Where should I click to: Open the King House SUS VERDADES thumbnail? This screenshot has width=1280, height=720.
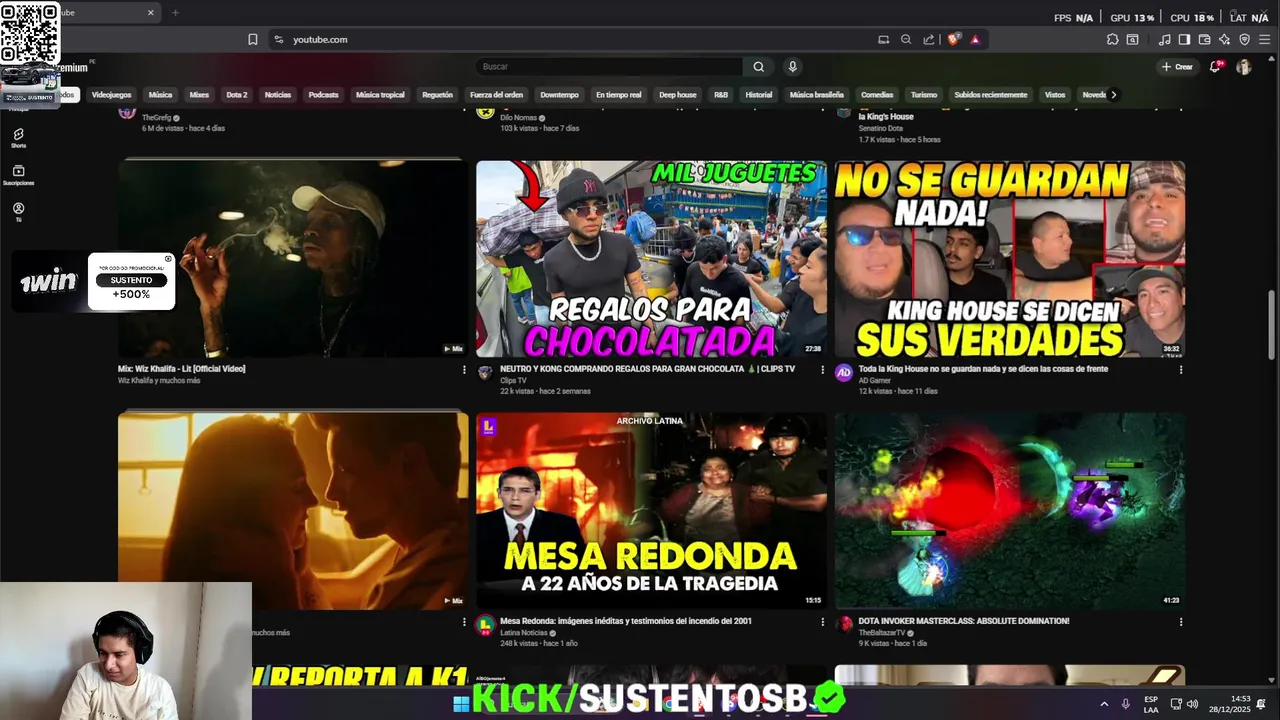pyautogui.click(x=1009, y=259)
